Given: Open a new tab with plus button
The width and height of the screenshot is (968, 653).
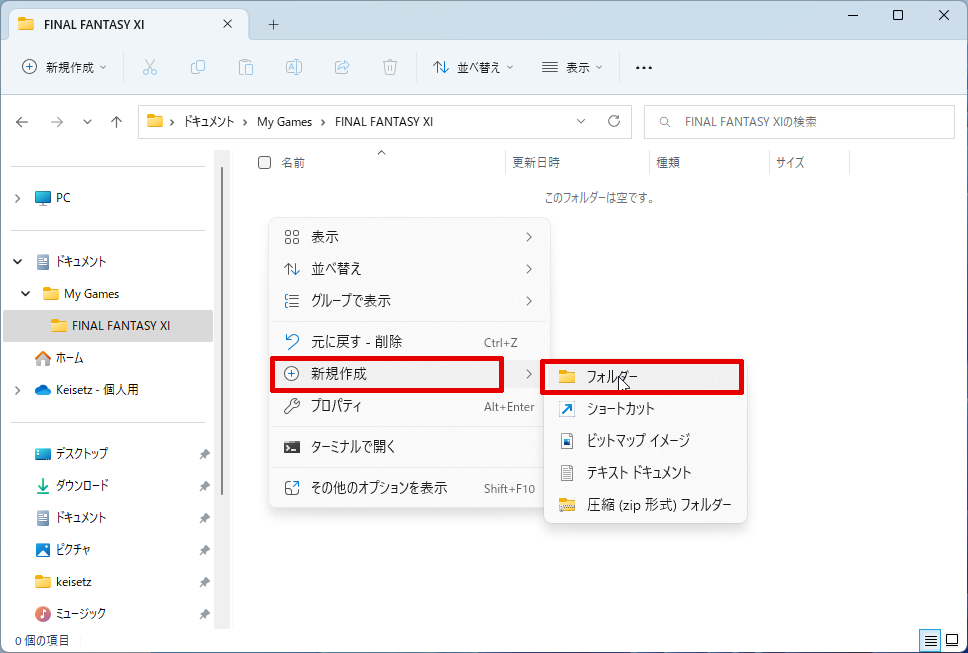Looking at the screenshot, I should pyautogui.click(x=273, y=25).
